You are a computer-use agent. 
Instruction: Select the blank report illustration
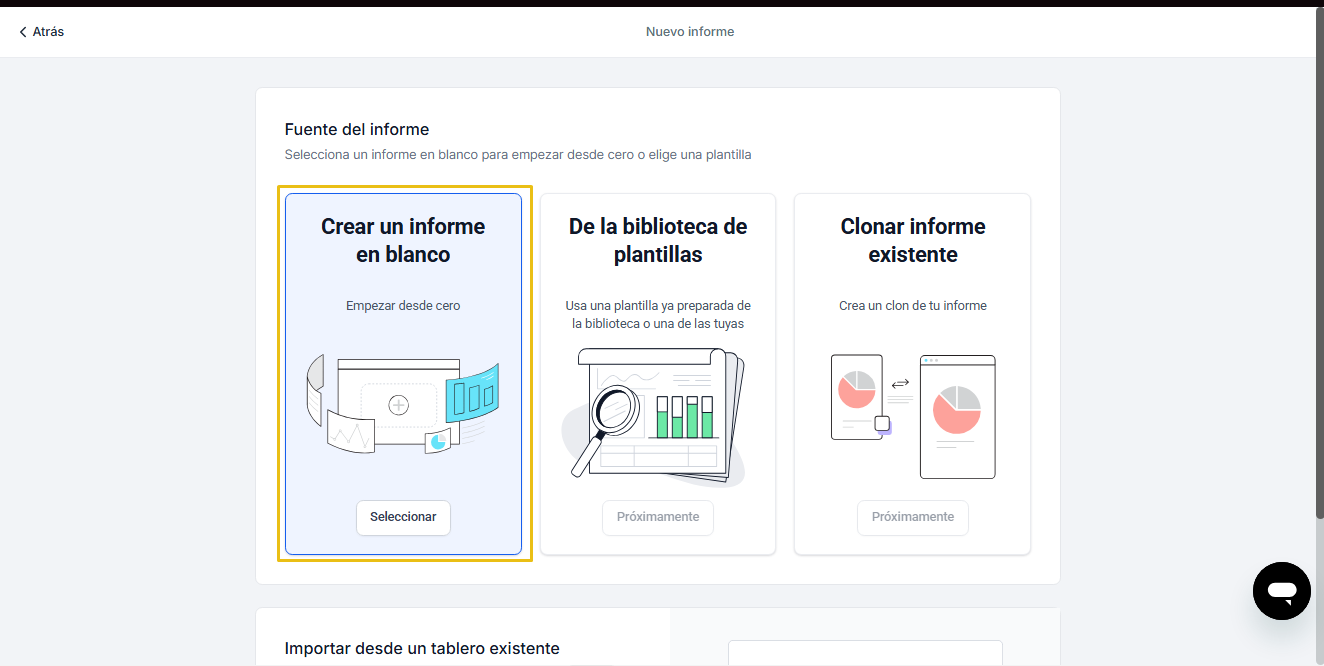point(403,404)
